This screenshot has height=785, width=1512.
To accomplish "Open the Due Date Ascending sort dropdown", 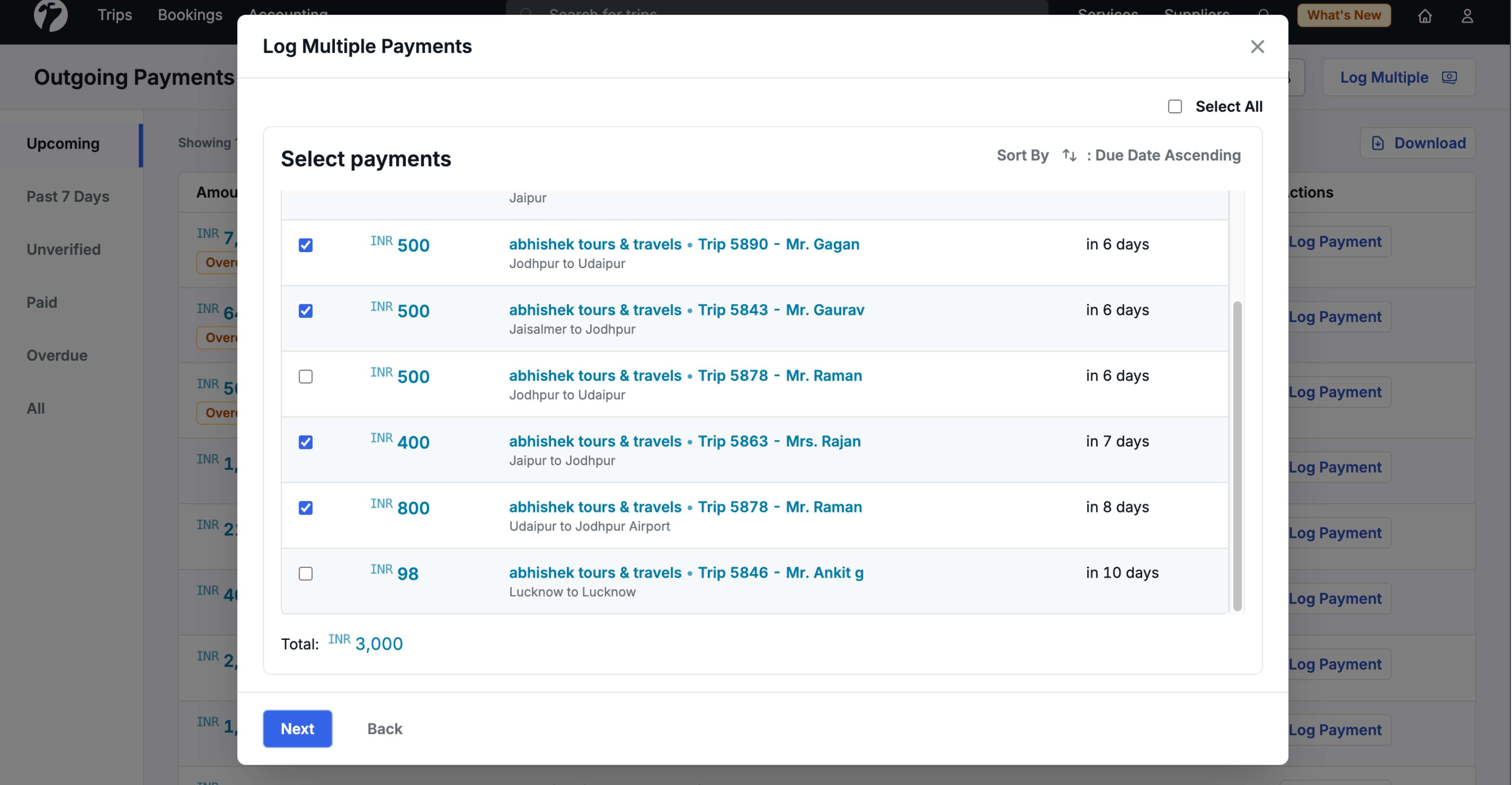I will click(1167, 155).
